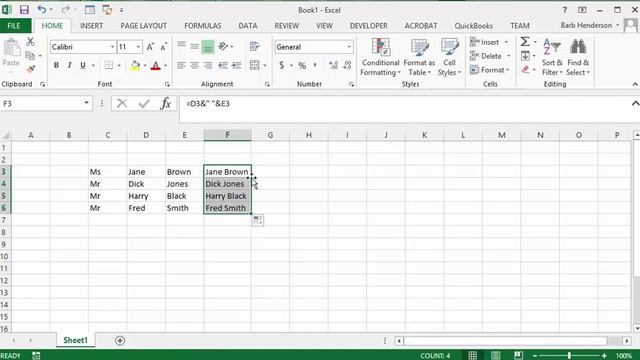Increase decimal places
Screen dimensions: 640x360
(x=333, y=65)
